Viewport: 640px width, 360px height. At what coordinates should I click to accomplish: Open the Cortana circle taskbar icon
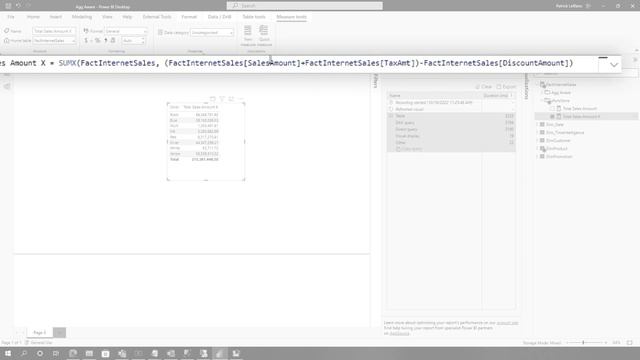click(40, 353)
